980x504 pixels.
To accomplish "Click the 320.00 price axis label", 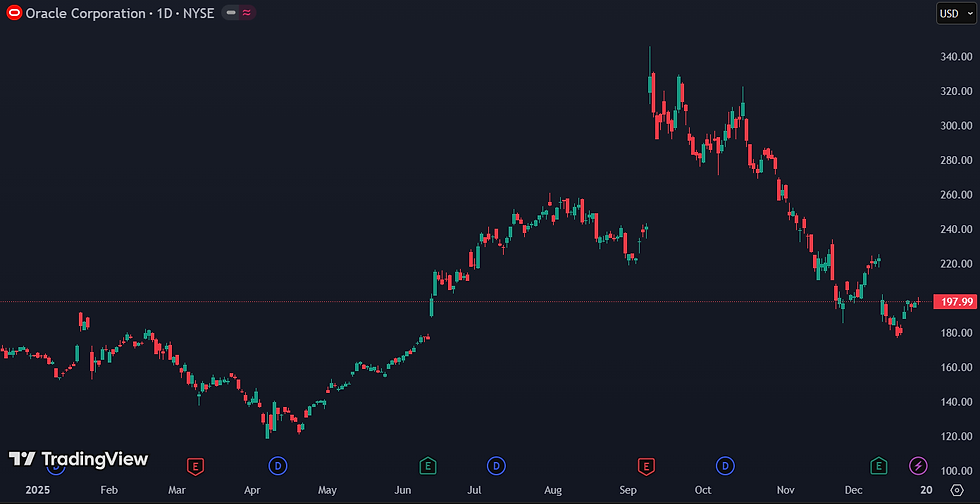I will click(956, 91).
